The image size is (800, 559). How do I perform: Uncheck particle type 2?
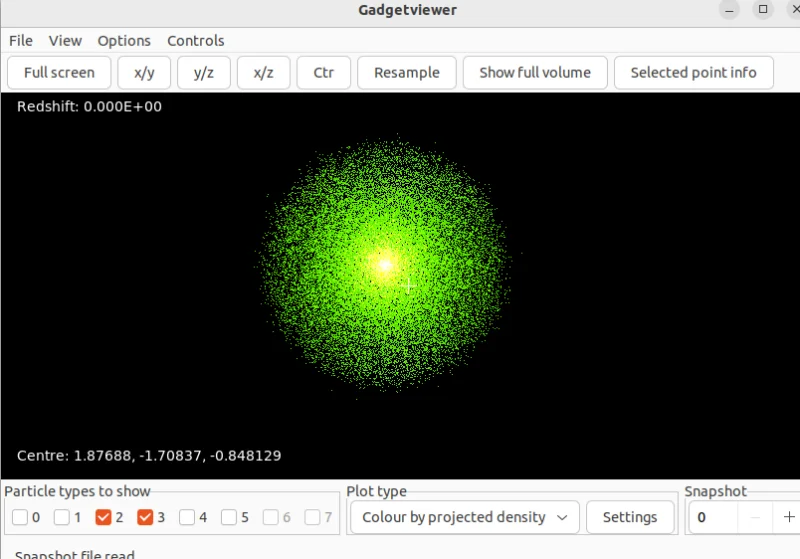(104, 517)
